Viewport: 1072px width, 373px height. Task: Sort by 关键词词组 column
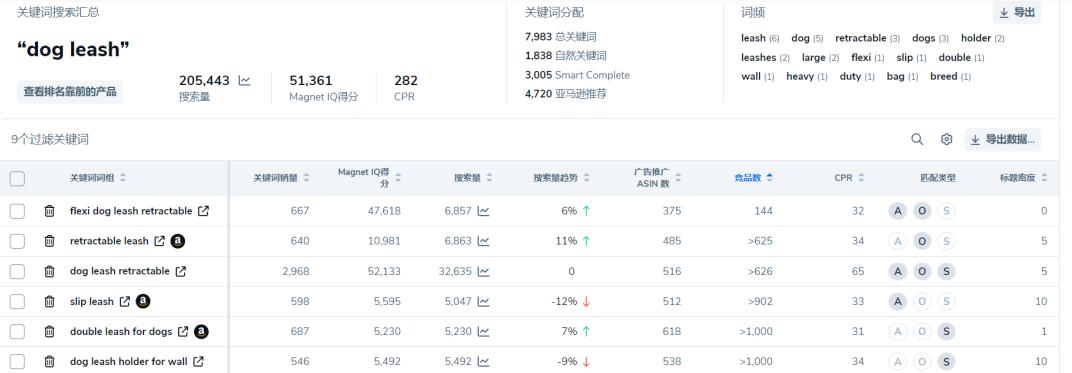98,178
